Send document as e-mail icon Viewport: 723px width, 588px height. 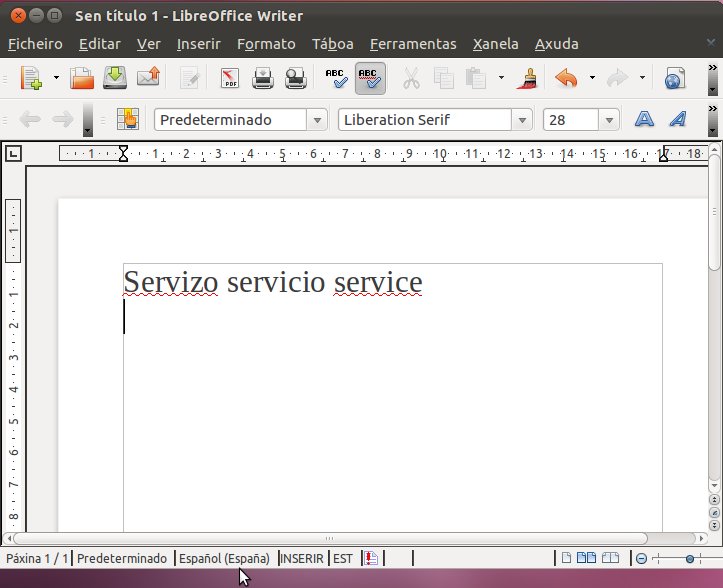(x=148, y=78)
